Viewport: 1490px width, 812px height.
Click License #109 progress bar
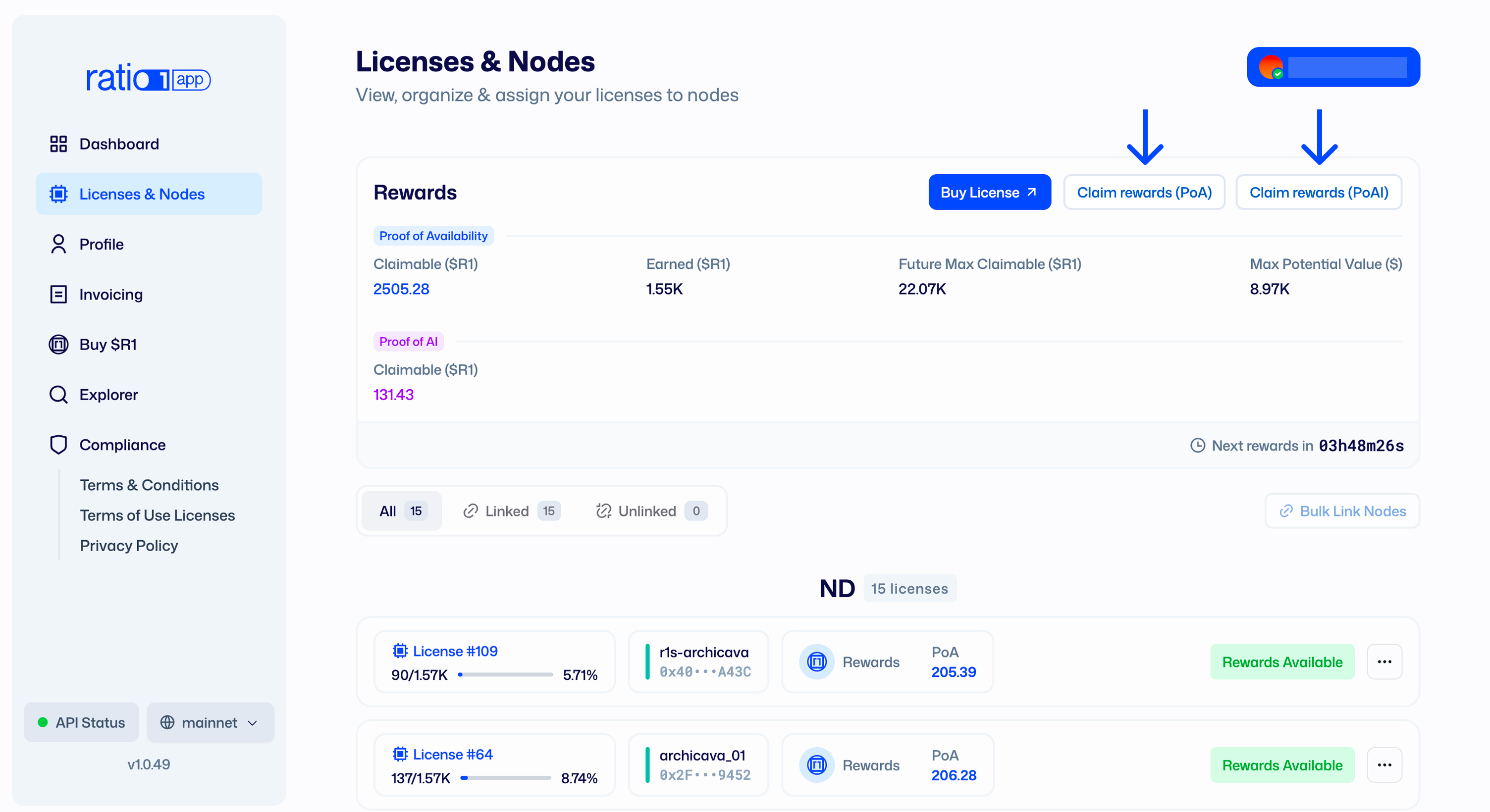pyautogui.click(x=506, y=674)
